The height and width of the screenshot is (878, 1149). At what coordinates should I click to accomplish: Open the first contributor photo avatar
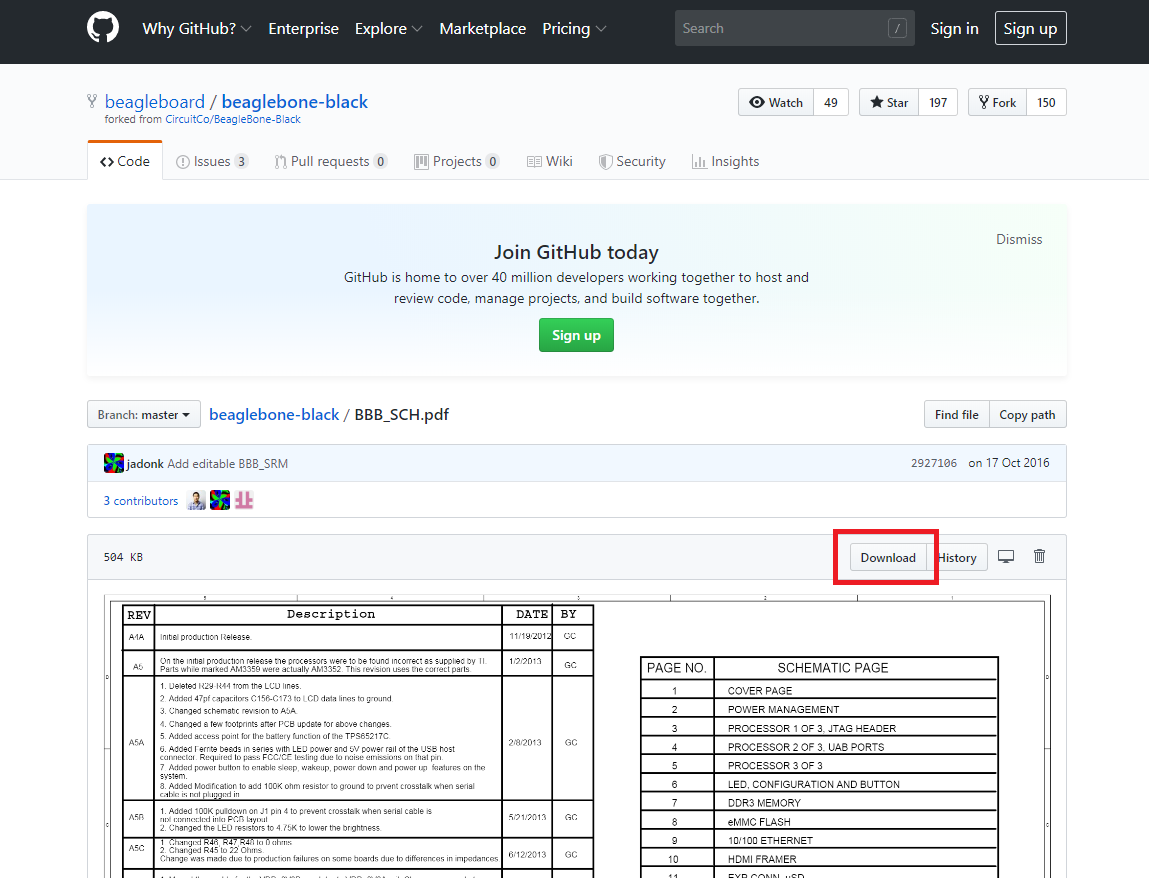coord(196,501)
